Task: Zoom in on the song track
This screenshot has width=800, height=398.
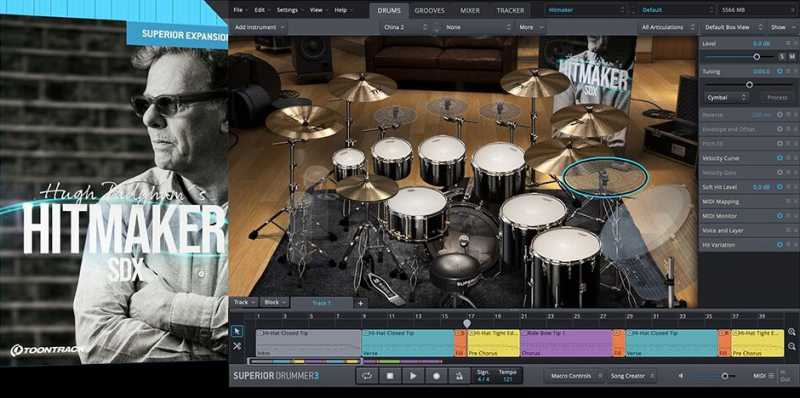Action: [792, 332]
